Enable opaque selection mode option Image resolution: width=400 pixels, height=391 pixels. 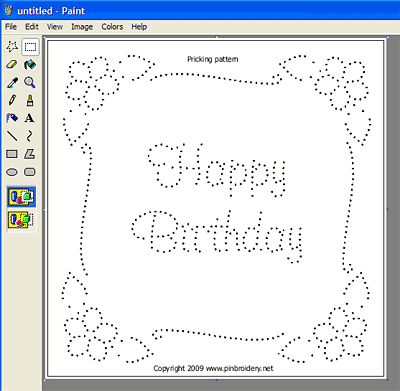point(21,197)
